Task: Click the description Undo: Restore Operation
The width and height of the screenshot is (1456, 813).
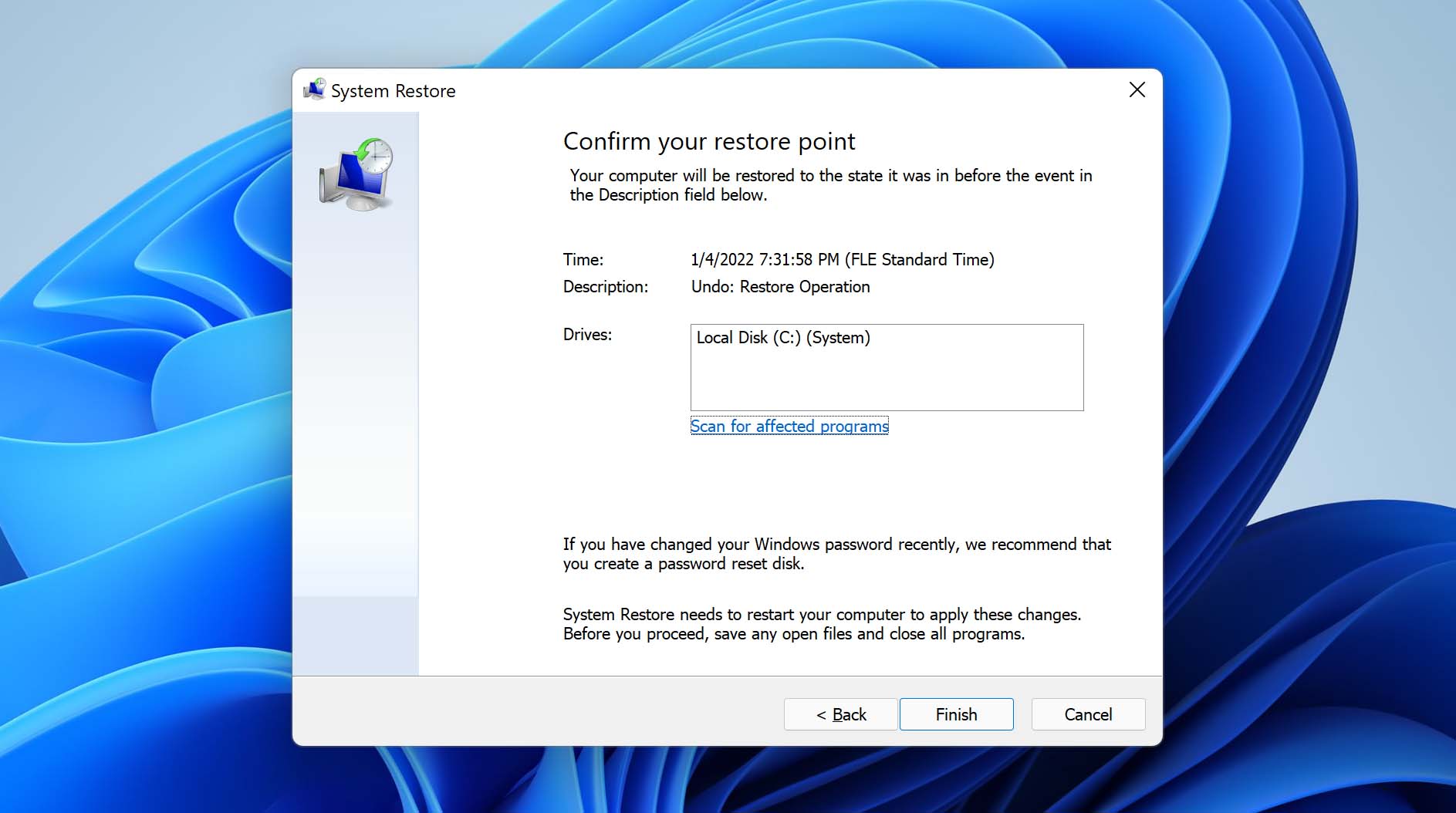Action: (x=780, y=287)
